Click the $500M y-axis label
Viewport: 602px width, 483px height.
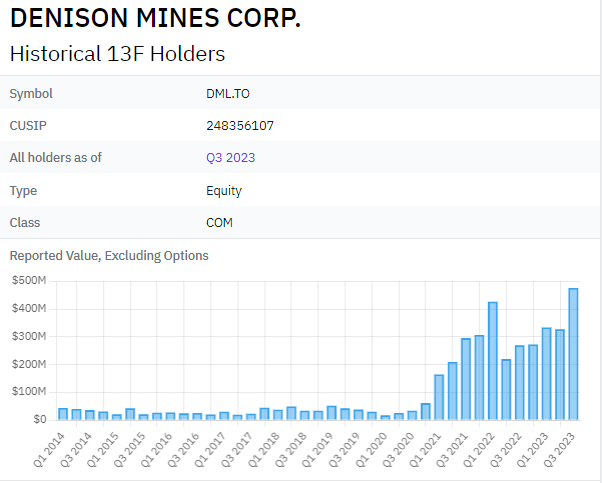click(x=27, y=280)
